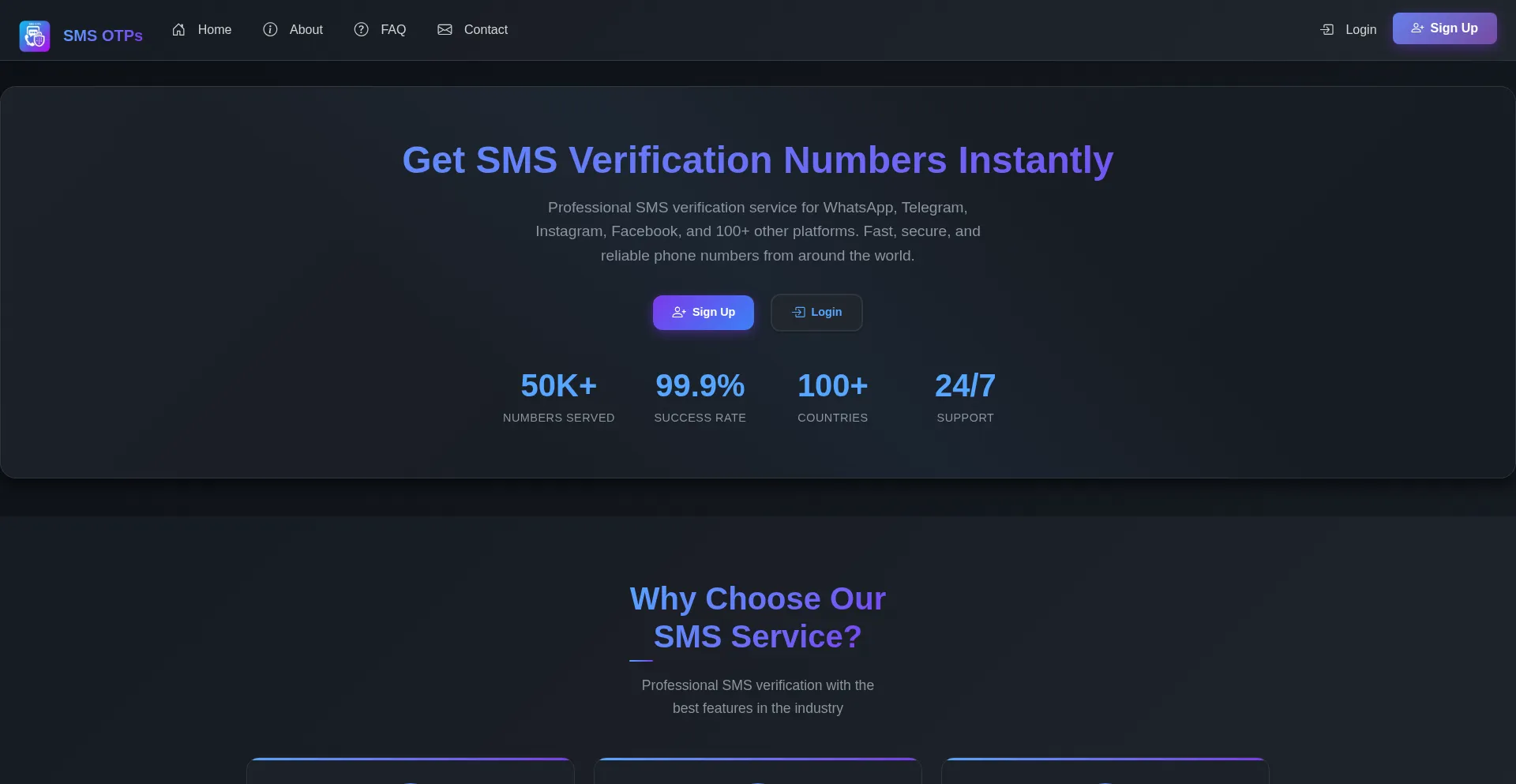Image resolution: width=1516 pixels, height=784 pixels.
Task: Click the Login arrow icon in navbar
Action: (x=1327, y=30)
